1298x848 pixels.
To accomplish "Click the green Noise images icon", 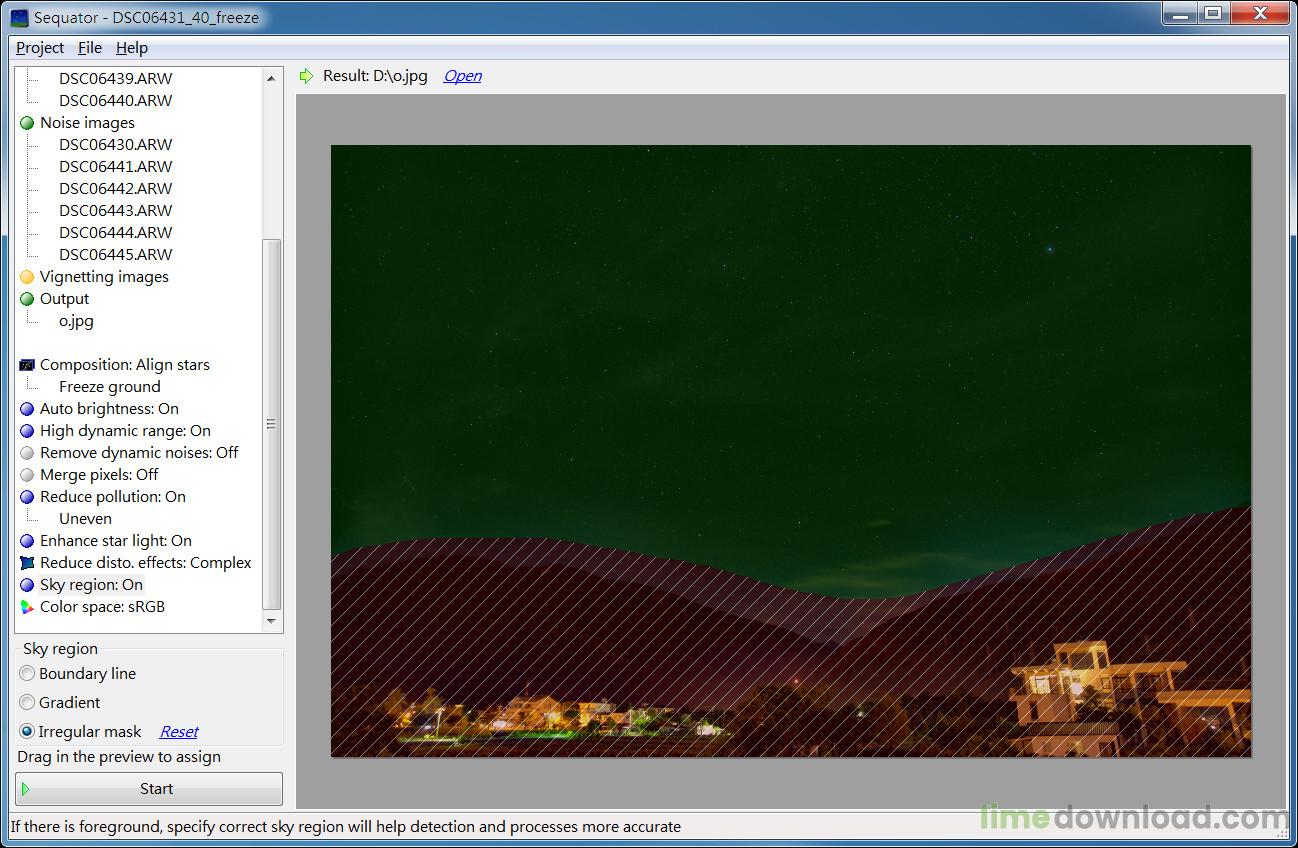I will (x=27, y=123).
